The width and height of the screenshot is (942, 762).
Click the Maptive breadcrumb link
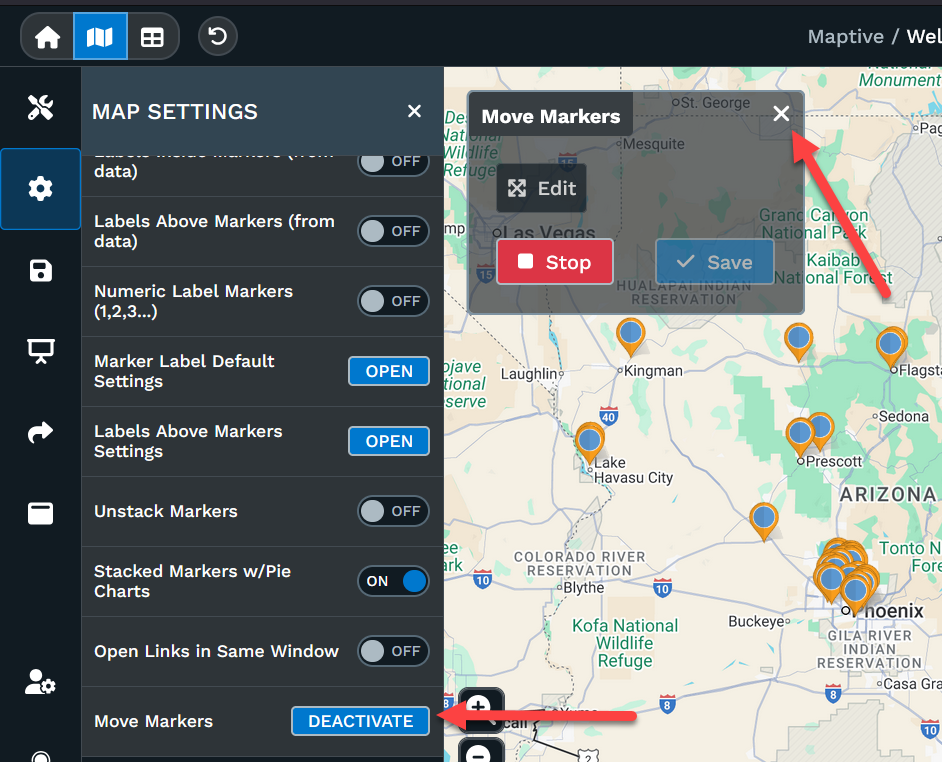point(845,37)
